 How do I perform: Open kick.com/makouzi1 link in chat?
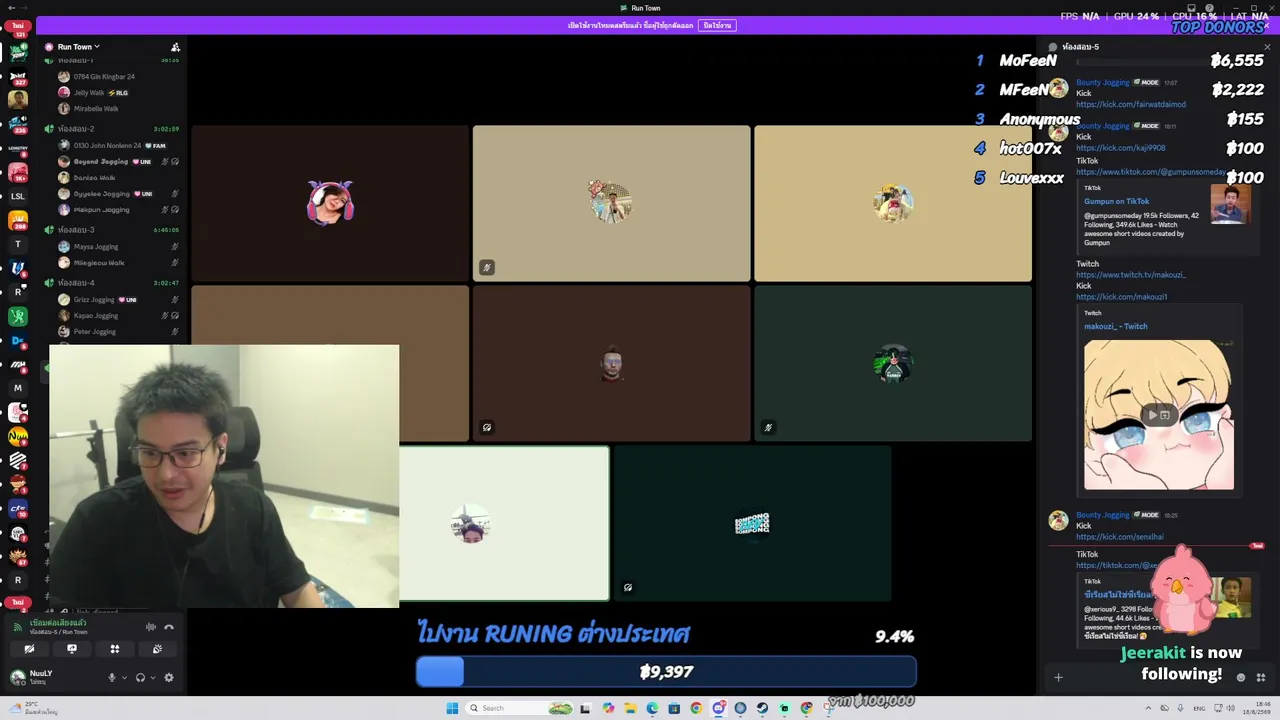(x=1122, y=297)
